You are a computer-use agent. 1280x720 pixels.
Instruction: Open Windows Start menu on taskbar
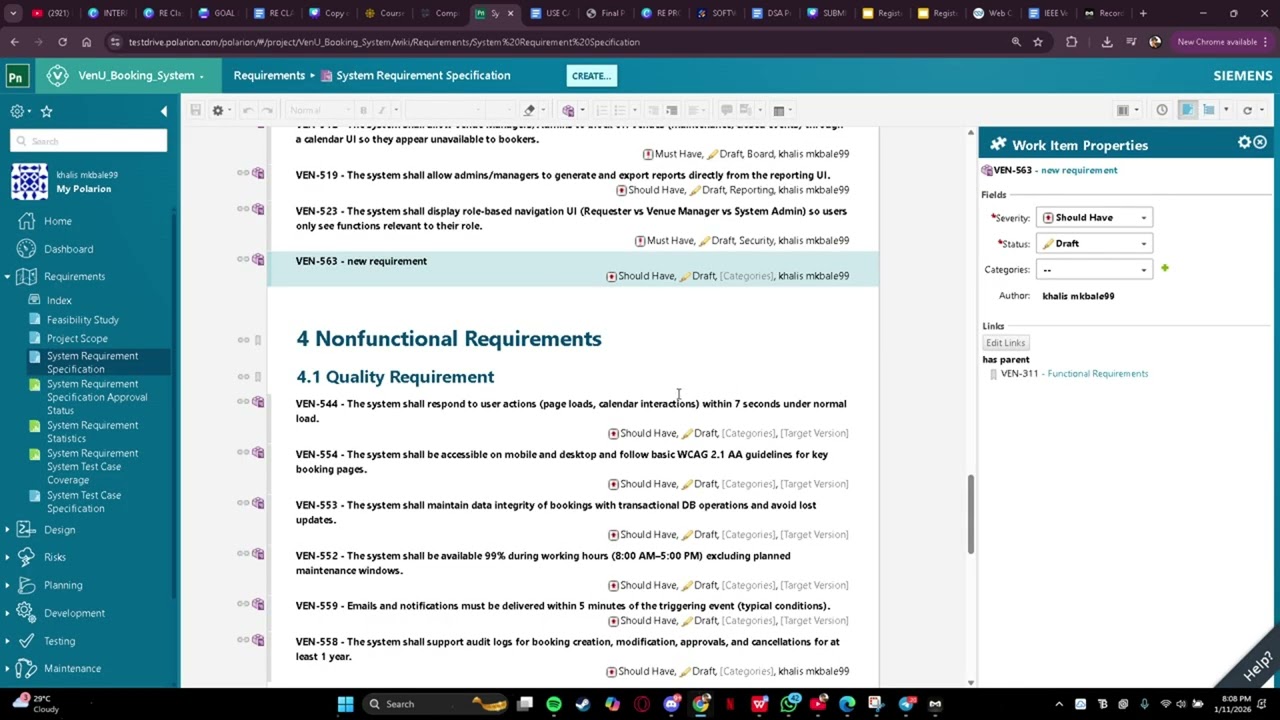point(345,704)
